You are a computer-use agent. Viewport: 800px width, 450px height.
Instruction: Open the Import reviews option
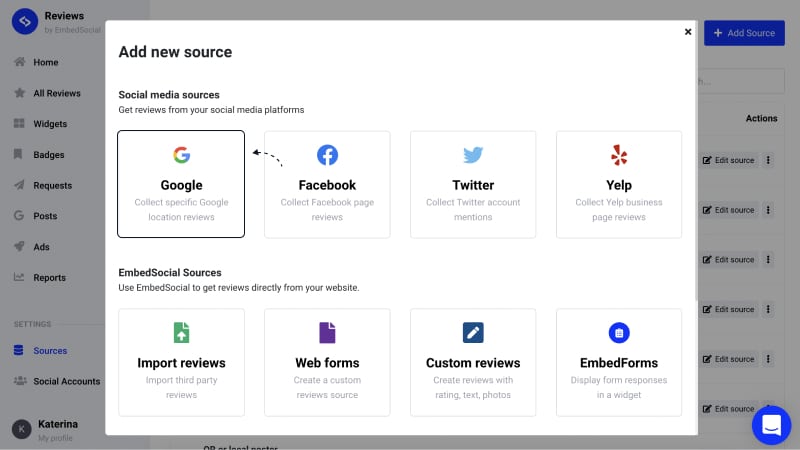click(181, 362)
